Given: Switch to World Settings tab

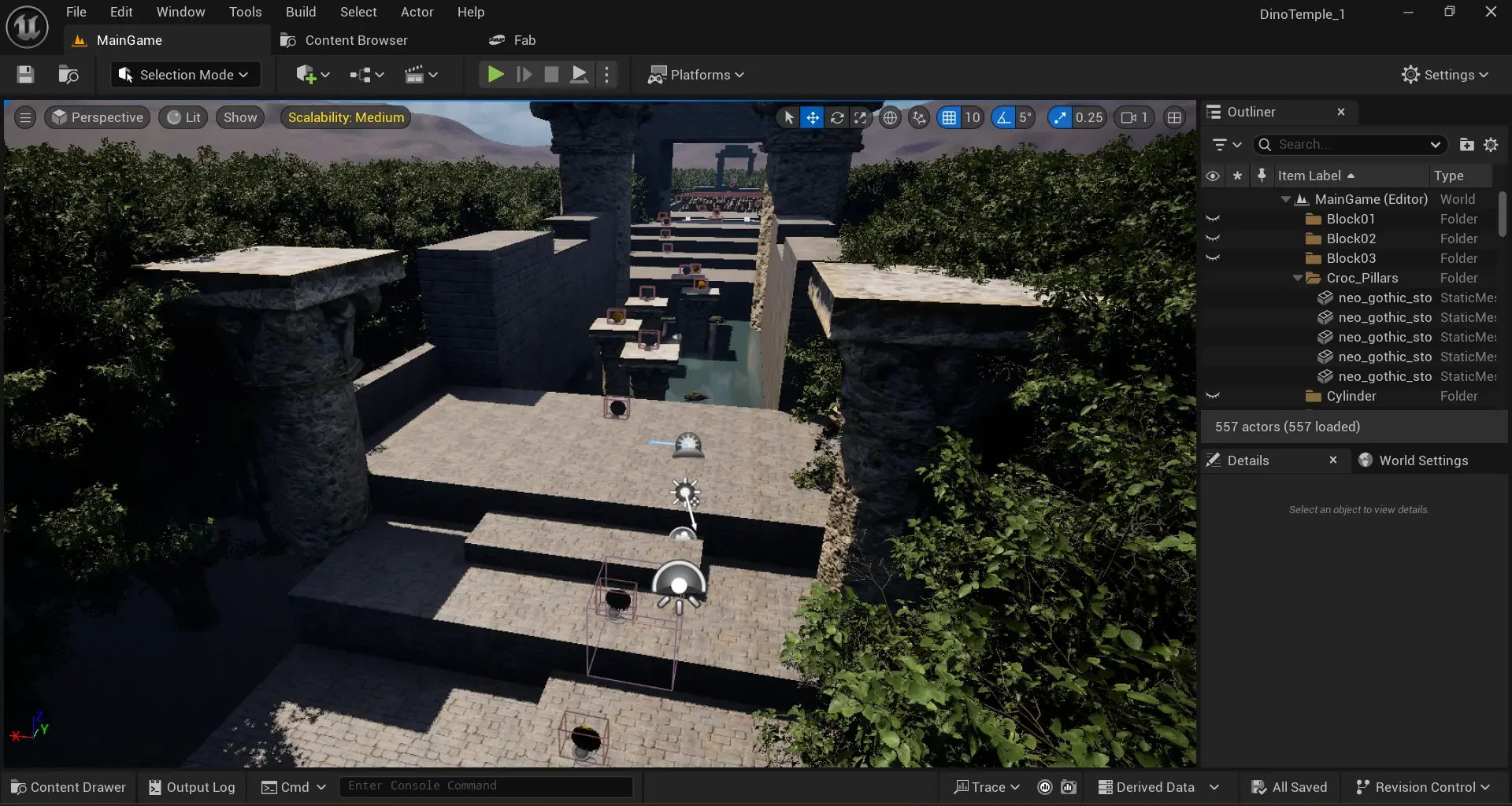Looking at the screenshot, I should (x=1414, y=460).
